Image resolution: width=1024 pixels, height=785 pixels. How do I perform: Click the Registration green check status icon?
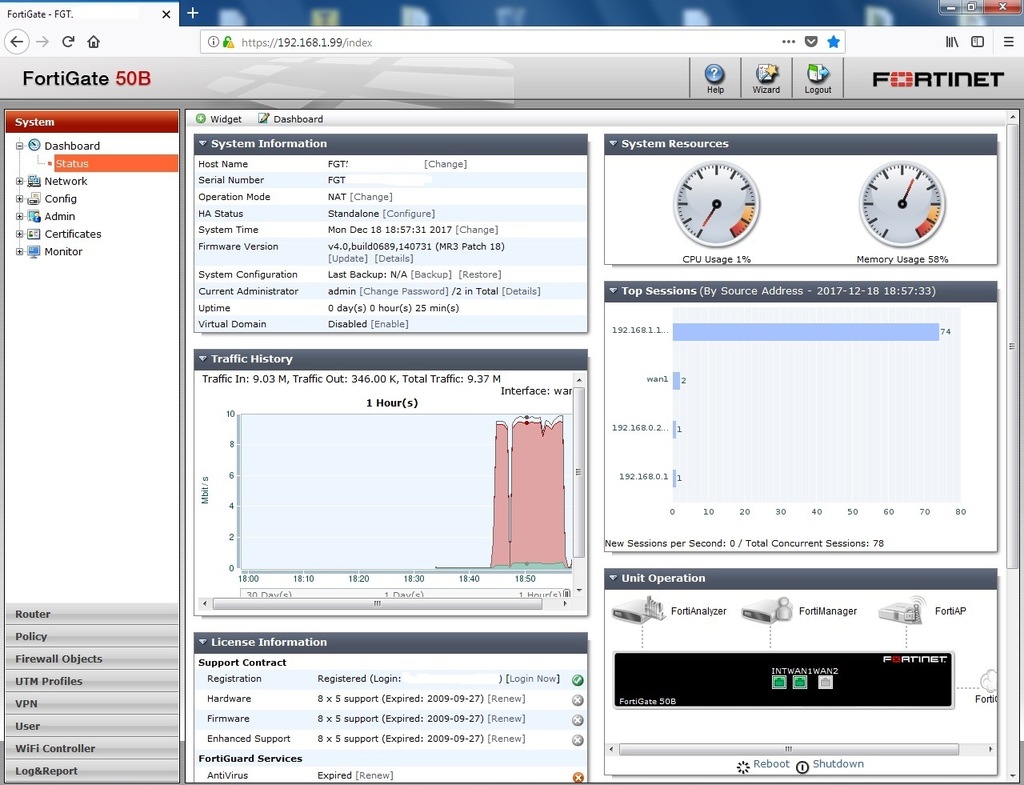click(578, 680)
